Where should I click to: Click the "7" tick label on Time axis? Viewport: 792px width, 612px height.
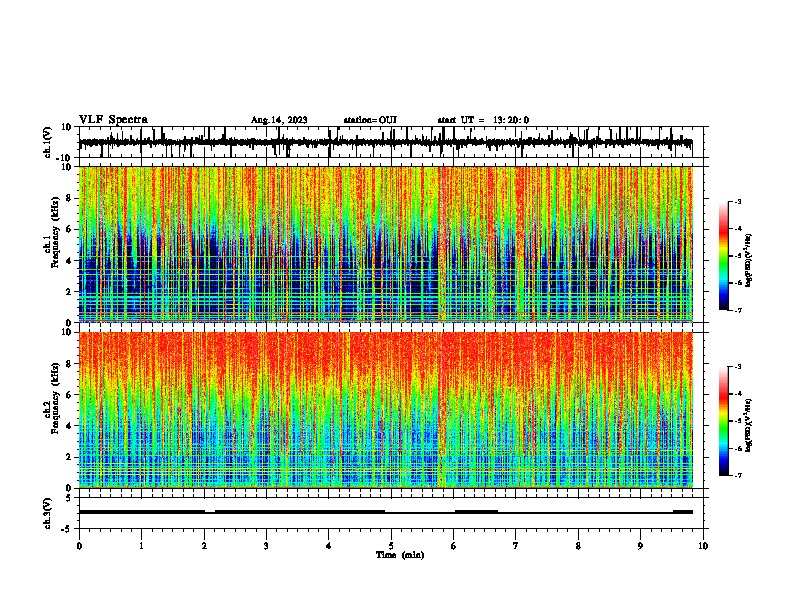click(516, 546)
